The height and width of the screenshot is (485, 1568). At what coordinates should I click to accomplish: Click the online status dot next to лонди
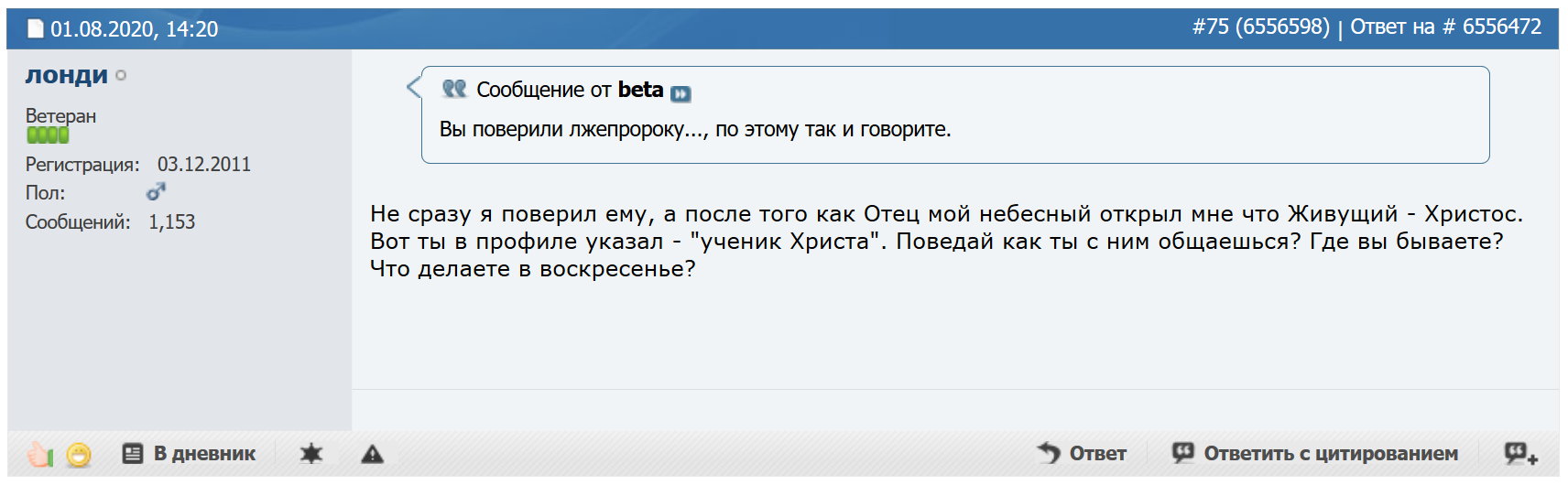pos(122,76)
